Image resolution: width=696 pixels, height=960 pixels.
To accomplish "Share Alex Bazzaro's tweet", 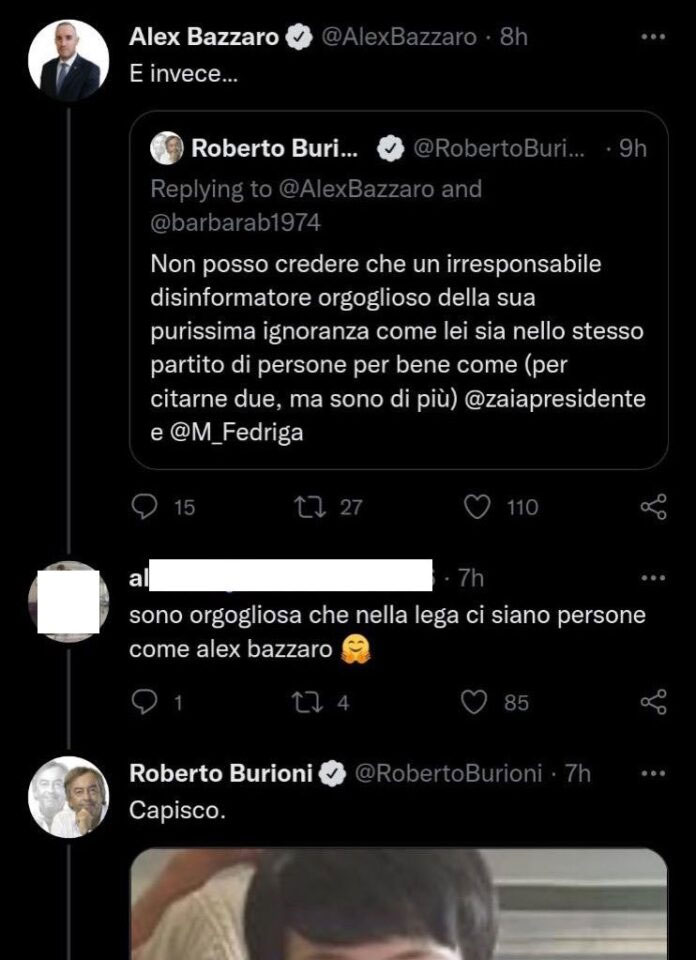I will pos(653,507).
